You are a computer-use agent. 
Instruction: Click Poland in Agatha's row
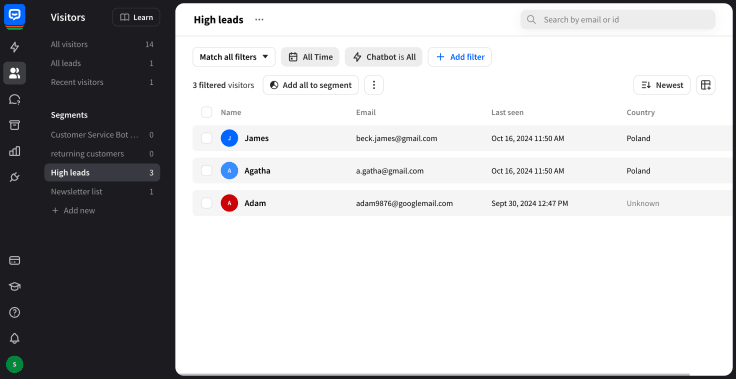[638, 170]
